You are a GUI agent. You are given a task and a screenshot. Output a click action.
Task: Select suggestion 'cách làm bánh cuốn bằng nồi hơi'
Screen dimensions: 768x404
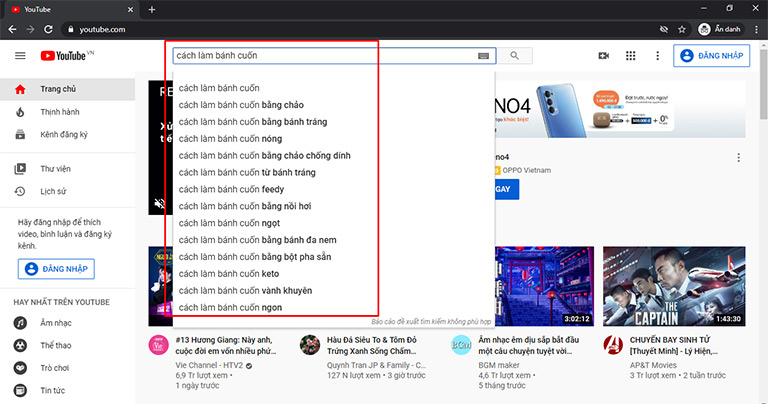coord(334,206)
